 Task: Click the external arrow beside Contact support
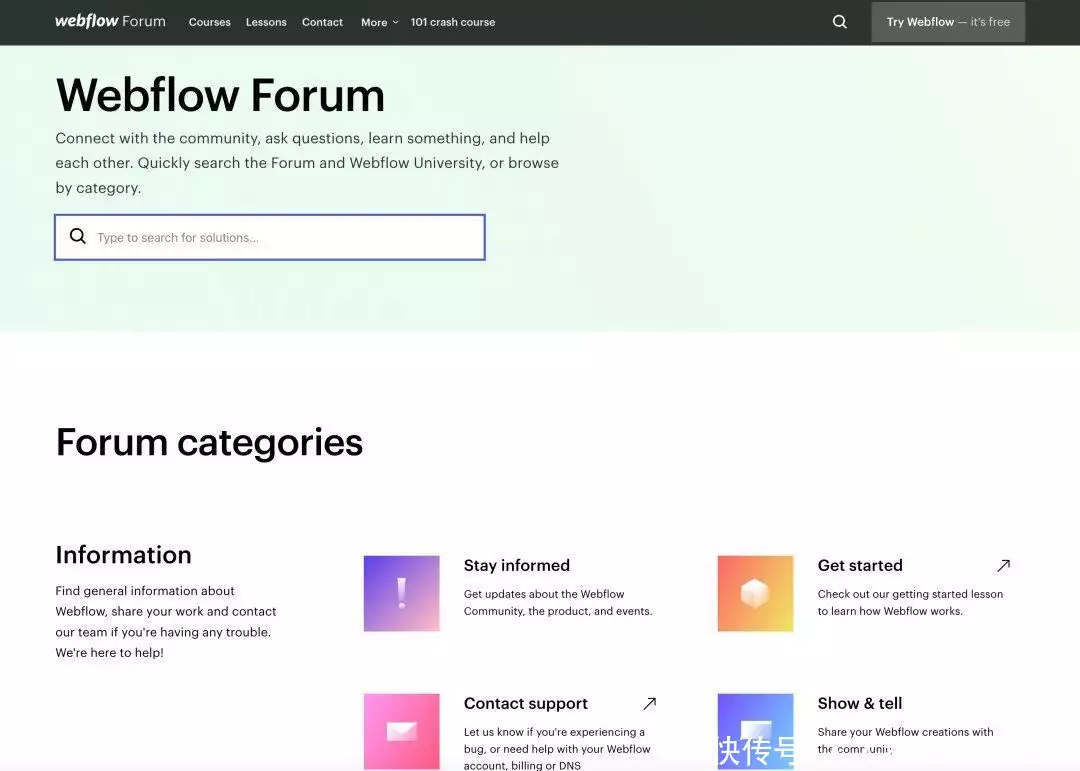[x=650, y=703]
